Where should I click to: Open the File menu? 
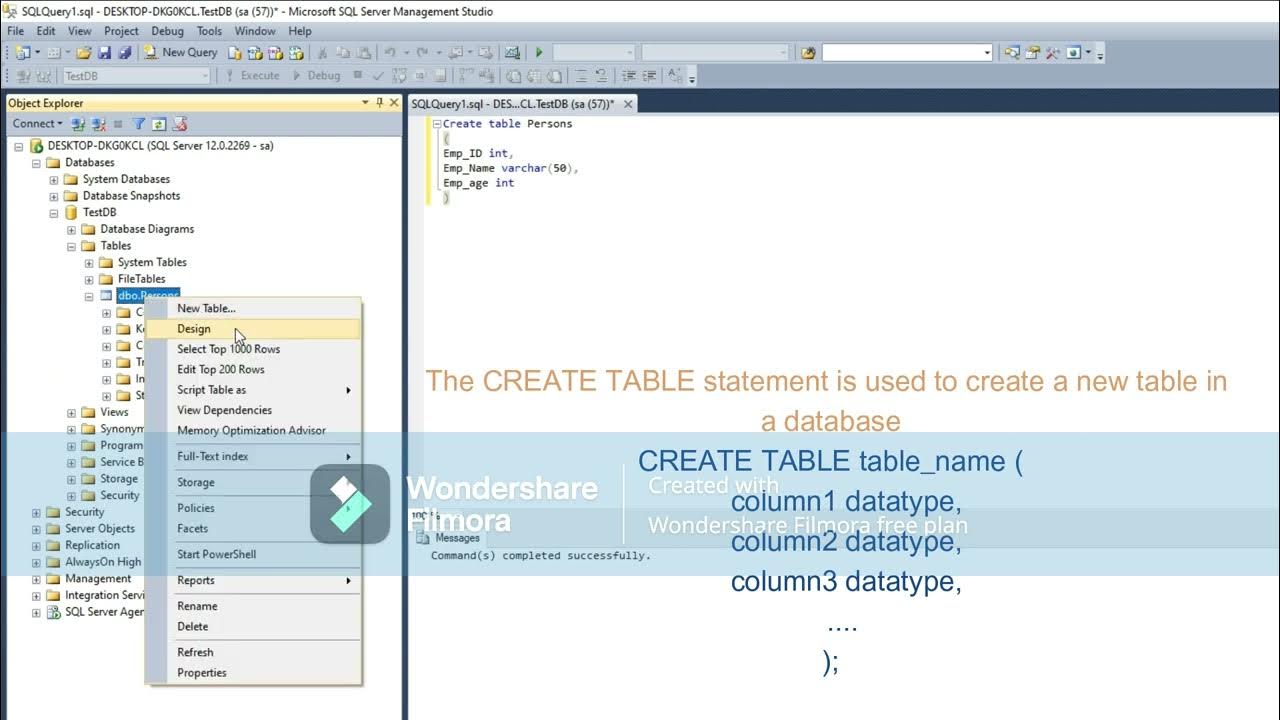[x=16, y=31]
